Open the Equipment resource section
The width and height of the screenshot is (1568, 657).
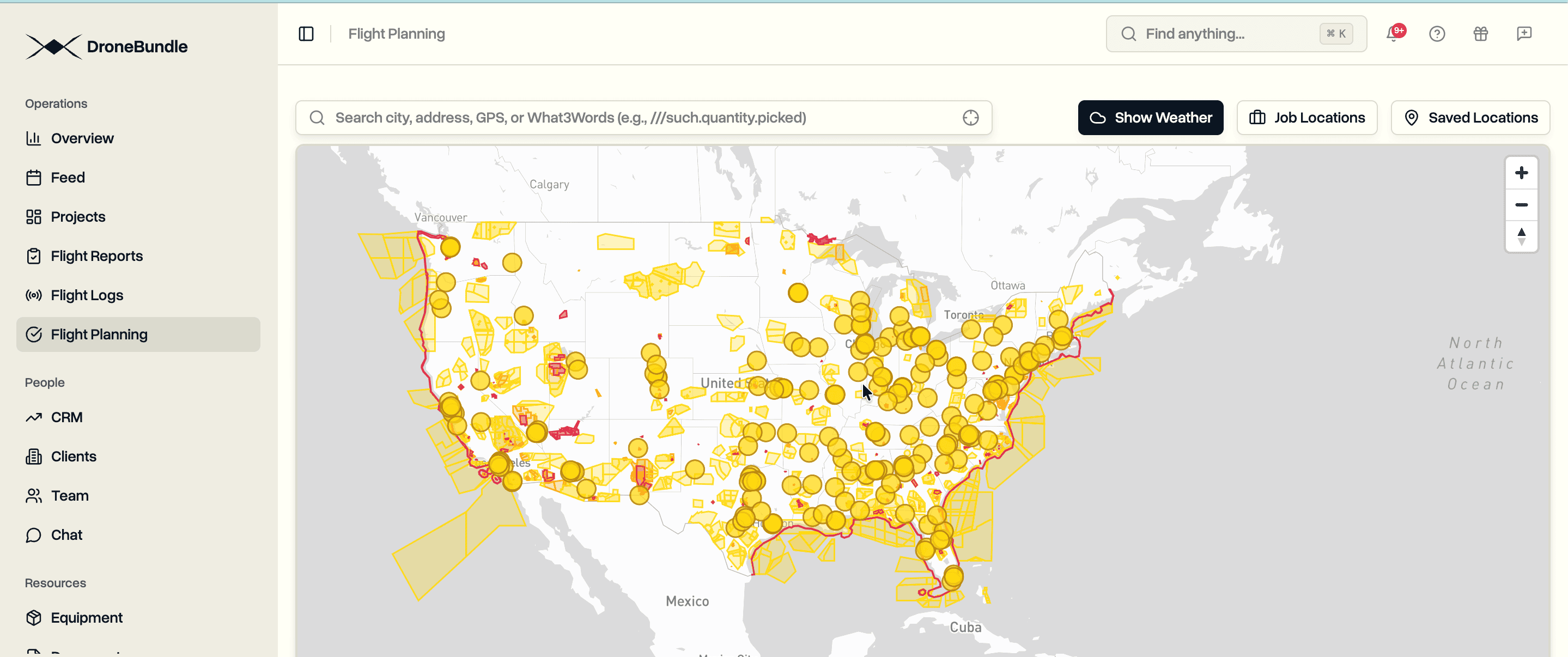pyautogui.click(x=87, y=617)
